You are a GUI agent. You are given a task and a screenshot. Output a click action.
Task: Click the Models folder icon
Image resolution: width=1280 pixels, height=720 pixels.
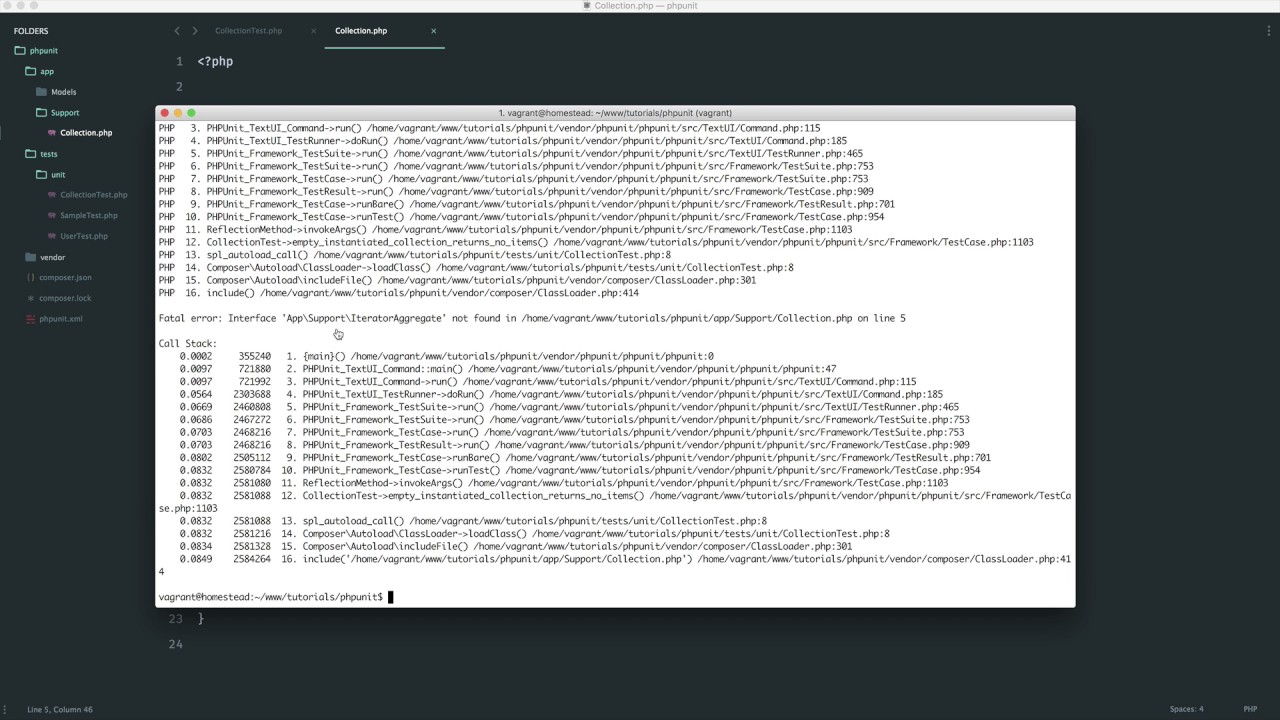(42, 92)
